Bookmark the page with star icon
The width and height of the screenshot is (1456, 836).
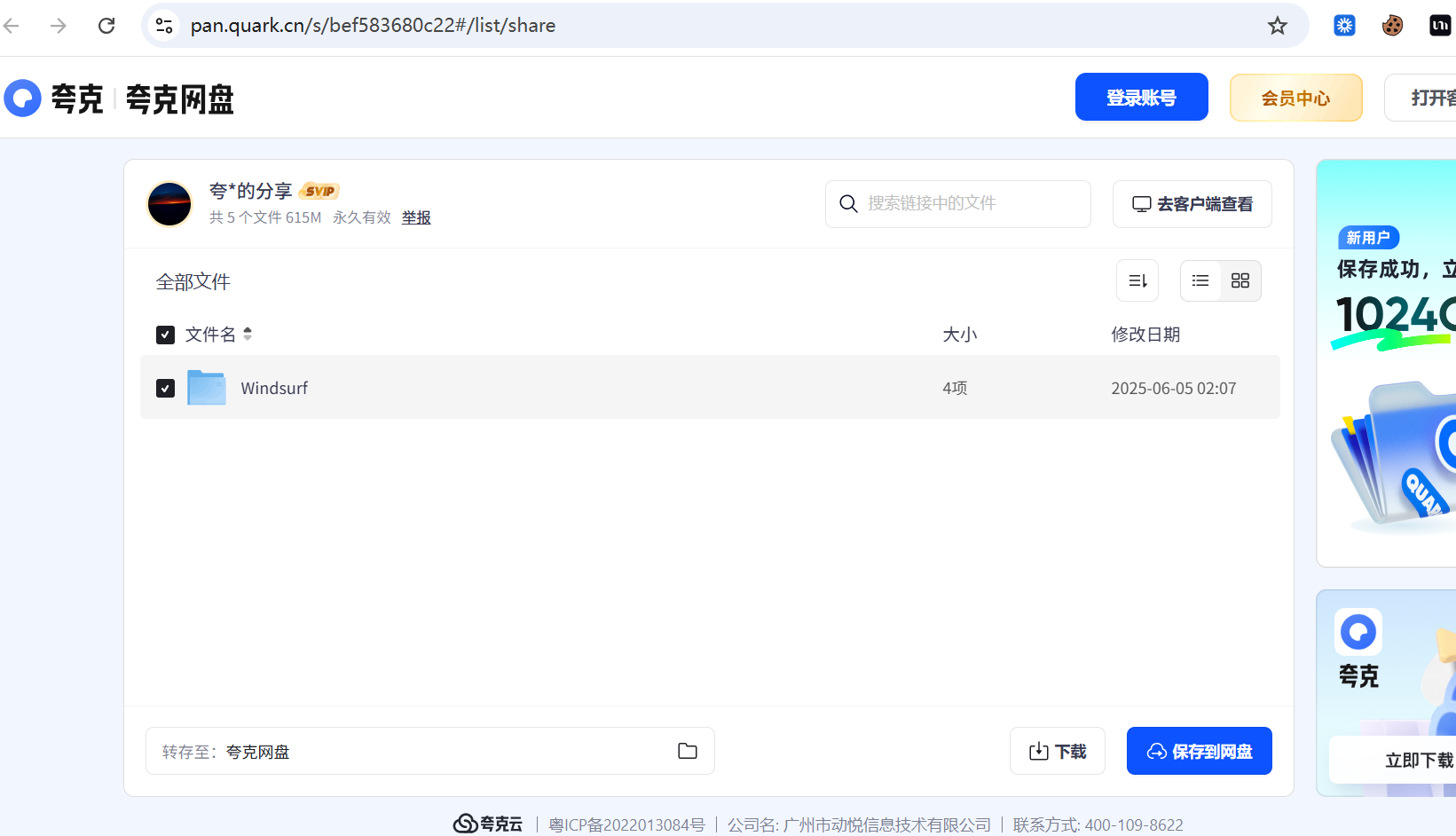click(x=1278, y=25)
